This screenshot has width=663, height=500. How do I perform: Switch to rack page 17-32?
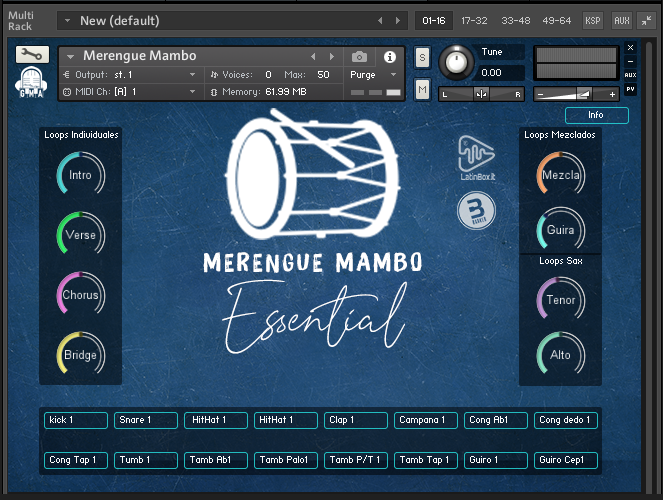pyautogui.click(x=474, y=20)
